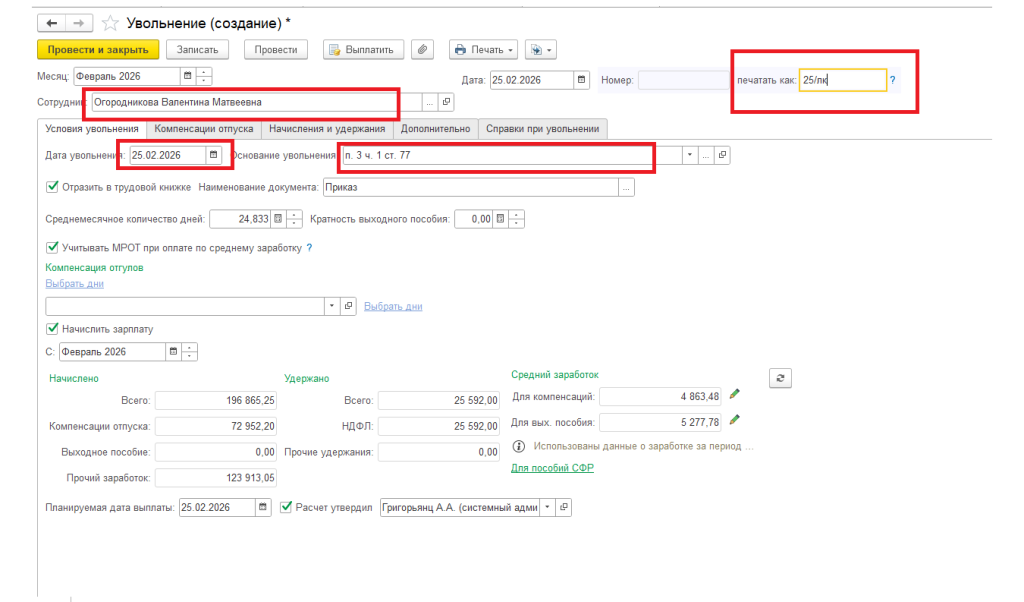Viewport: 1024px width, 602px height.
Task: Go forward with the right arrow button
Action: coord(78,24)
